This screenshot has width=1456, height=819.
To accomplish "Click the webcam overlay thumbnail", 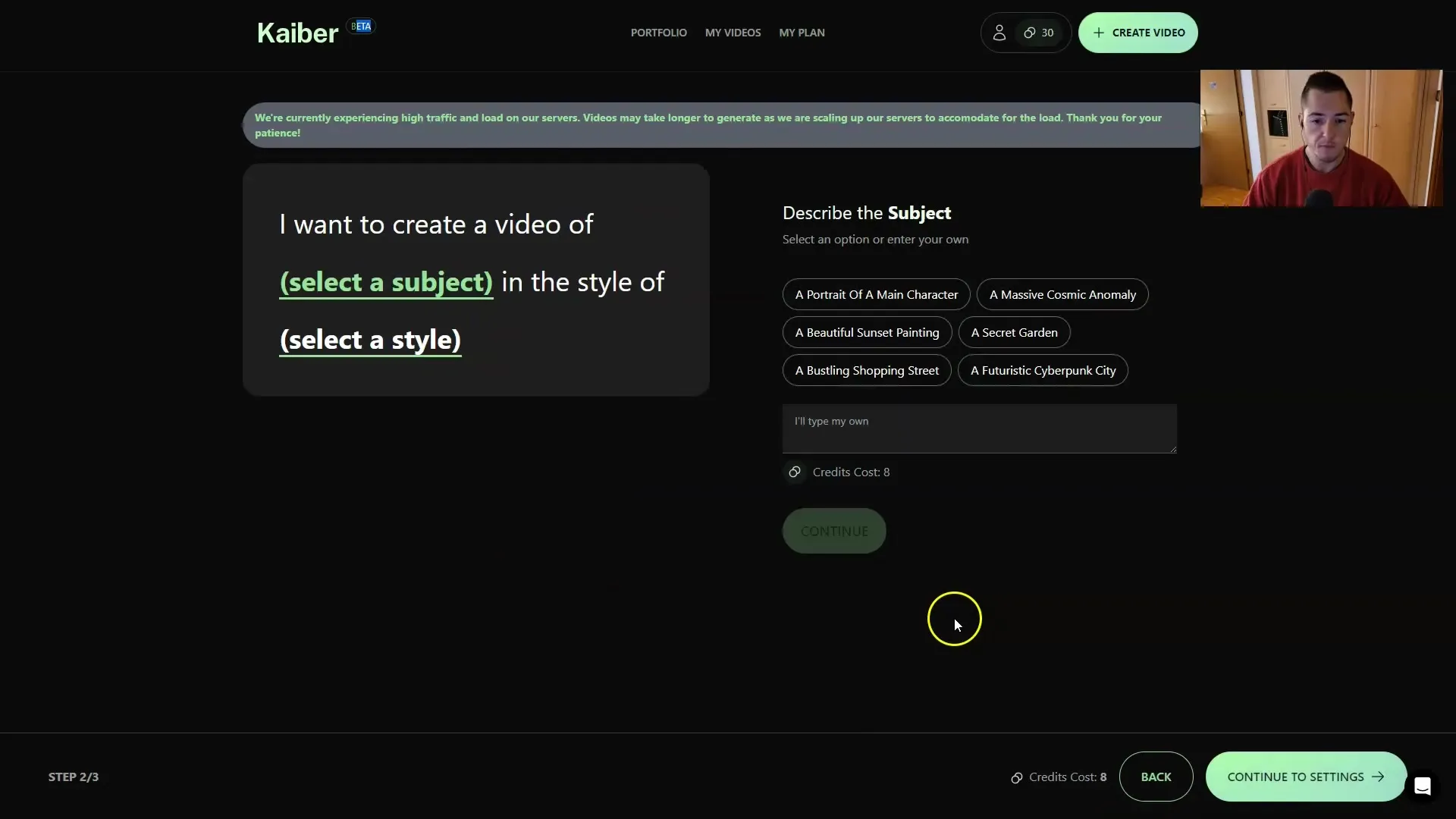I will (1321, 138).
